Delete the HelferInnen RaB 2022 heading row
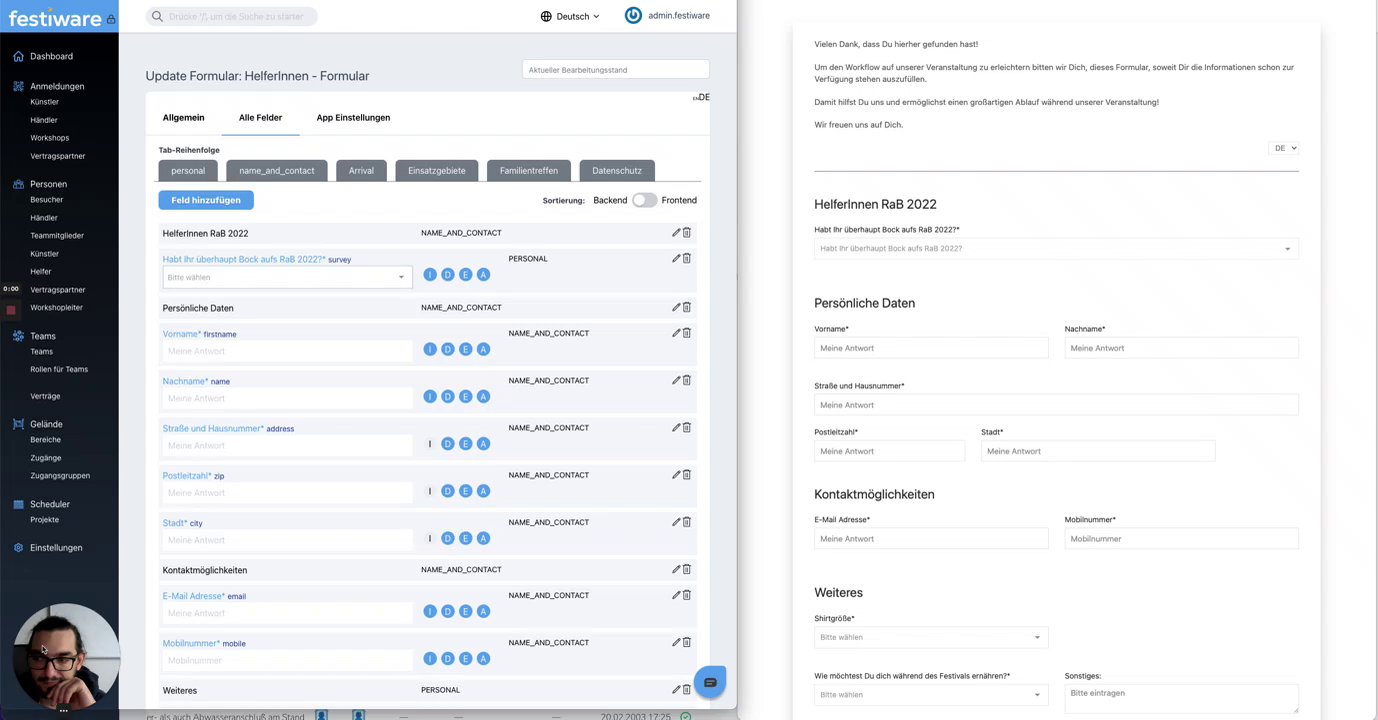This screenshot has width=1378, height=720. coord(687,232)
